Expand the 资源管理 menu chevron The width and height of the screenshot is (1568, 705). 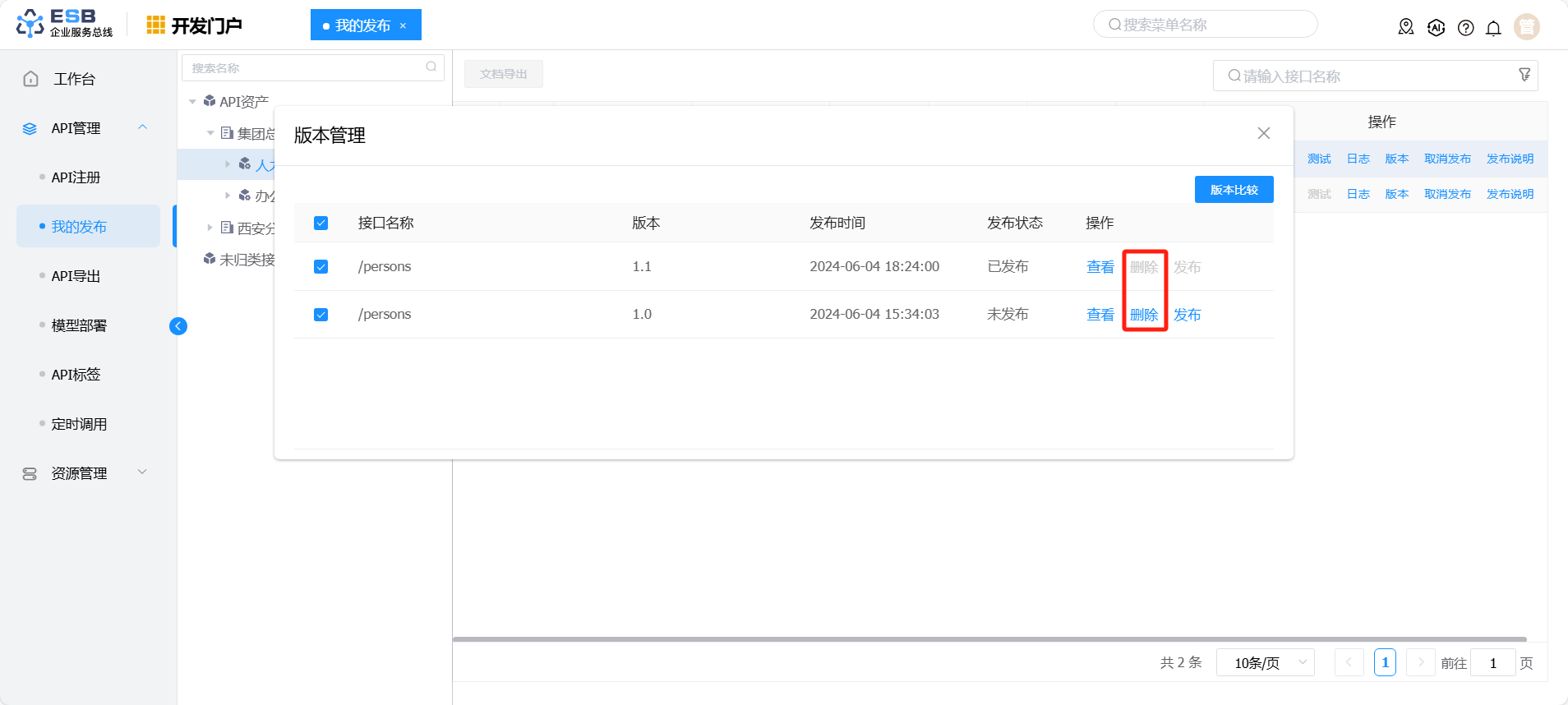click(x=142, y=472)
